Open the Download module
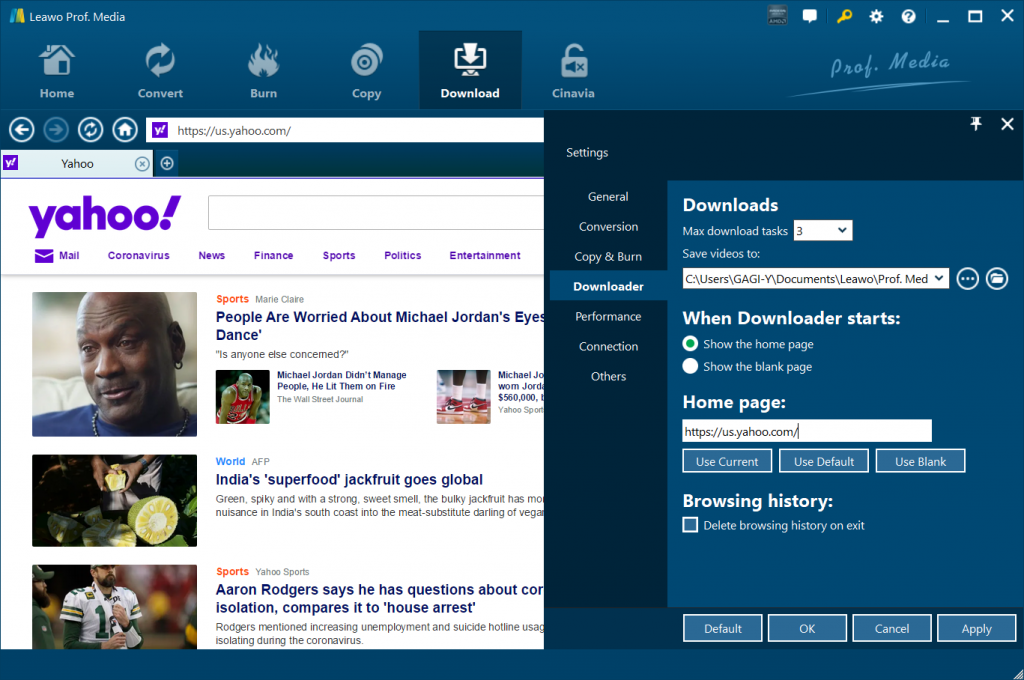The width and height of the screenshot is (1024, 680). (x=470, y=71)
